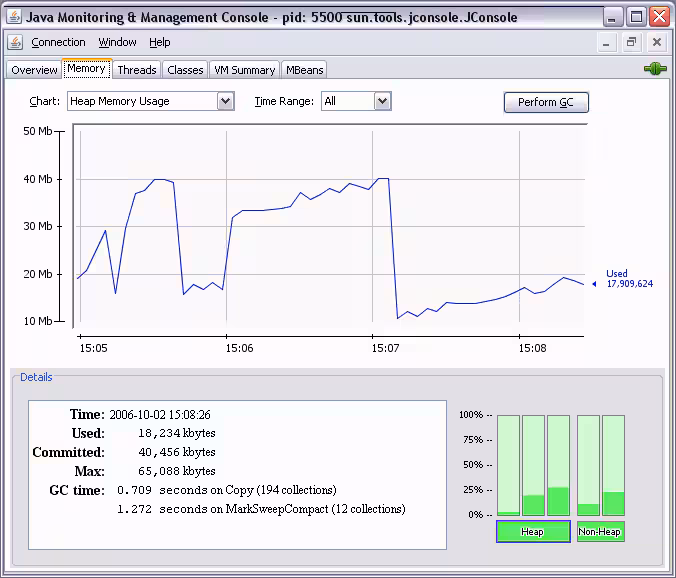Click the Max value 65,088 kbytes
676x578 pixels.
pos(177,471)
